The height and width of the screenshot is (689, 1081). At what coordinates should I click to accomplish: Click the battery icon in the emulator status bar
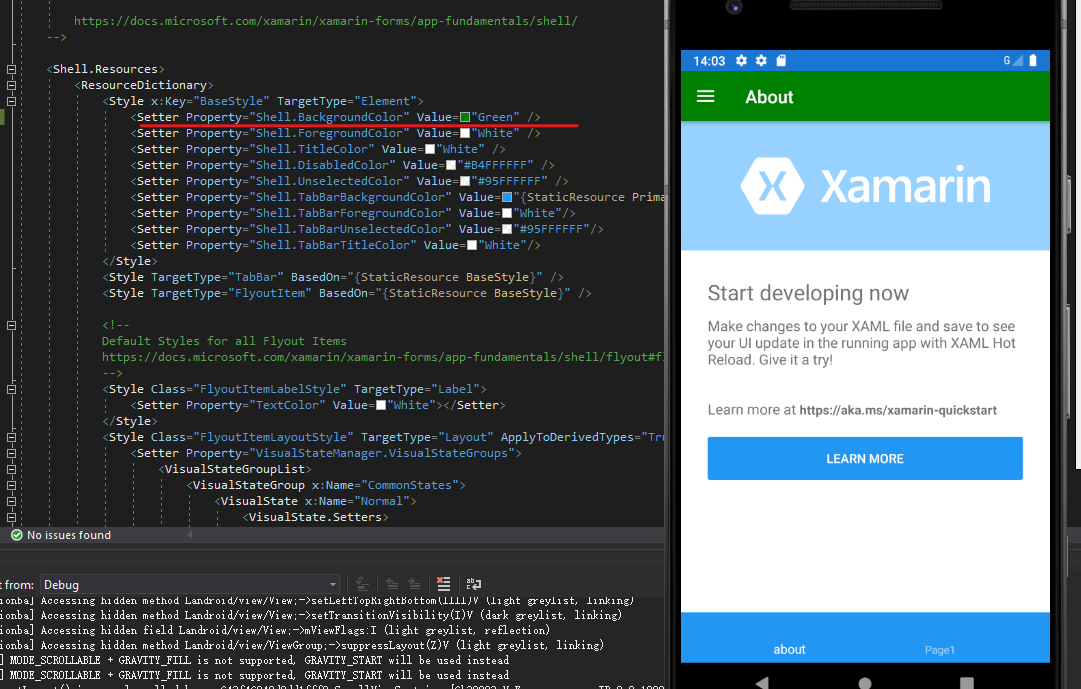tap(1033, 61)
